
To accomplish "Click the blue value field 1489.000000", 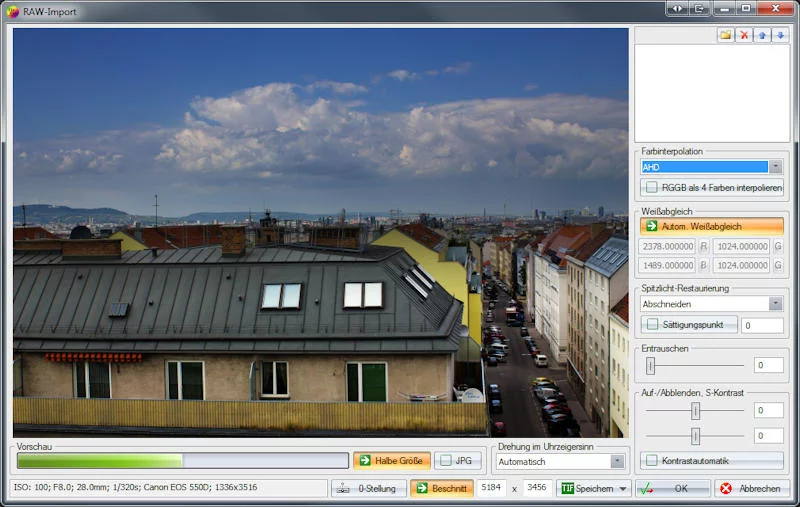I will coord(668,265).
